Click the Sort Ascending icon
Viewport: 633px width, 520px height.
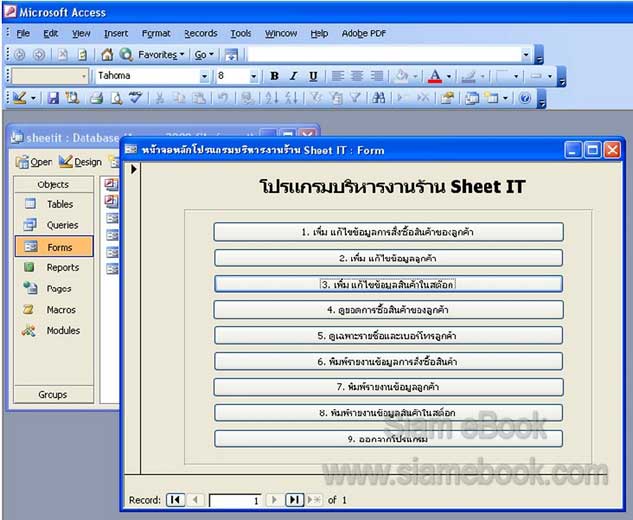coord(271,98)
